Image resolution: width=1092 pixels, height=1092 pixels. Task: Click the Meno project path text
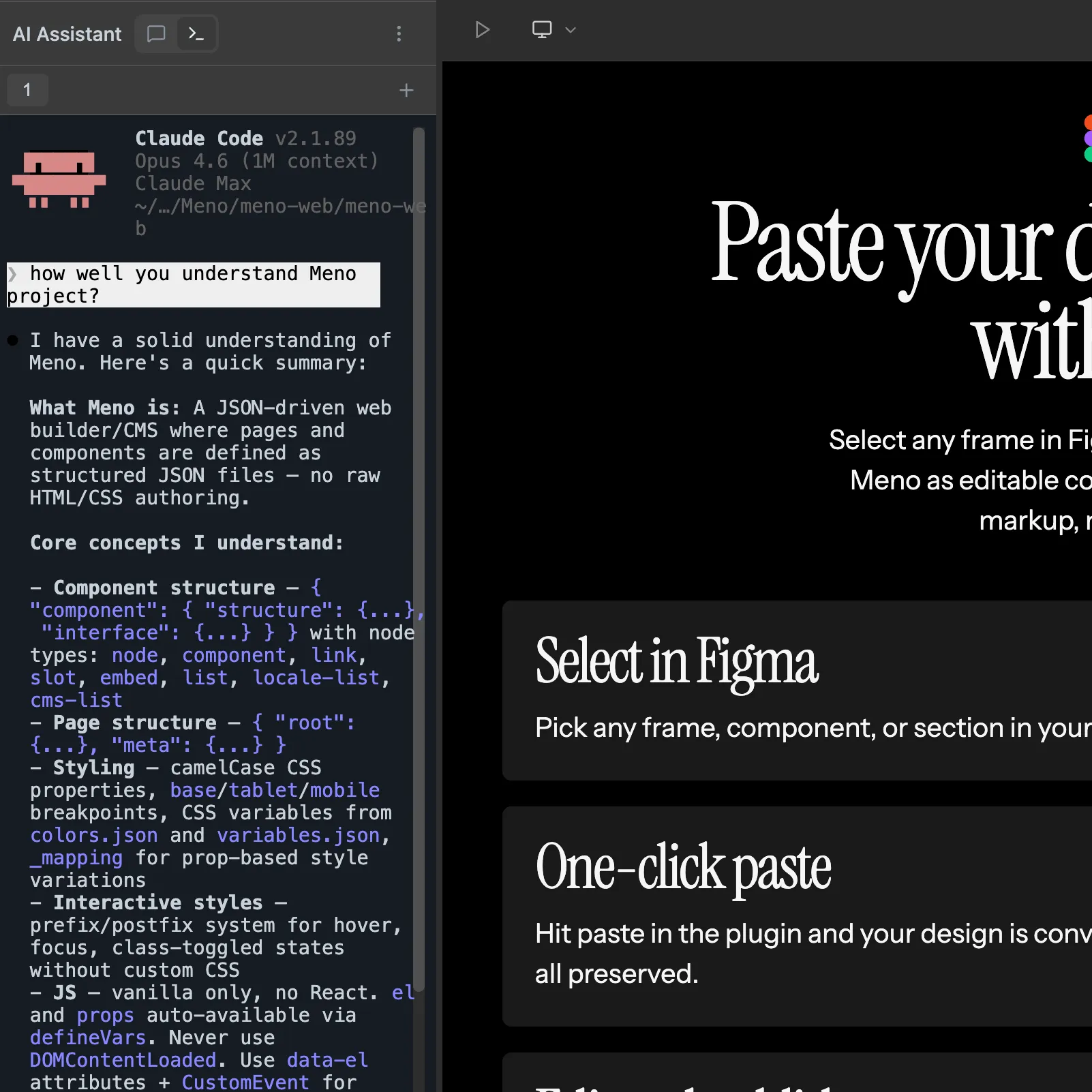tap(279, 207)
